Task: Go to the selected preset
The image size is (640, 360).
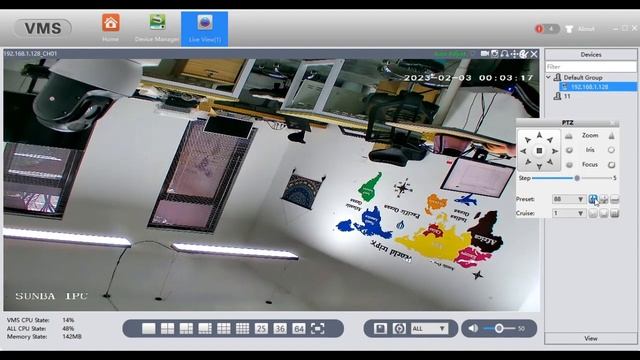Action: (593, 199)
